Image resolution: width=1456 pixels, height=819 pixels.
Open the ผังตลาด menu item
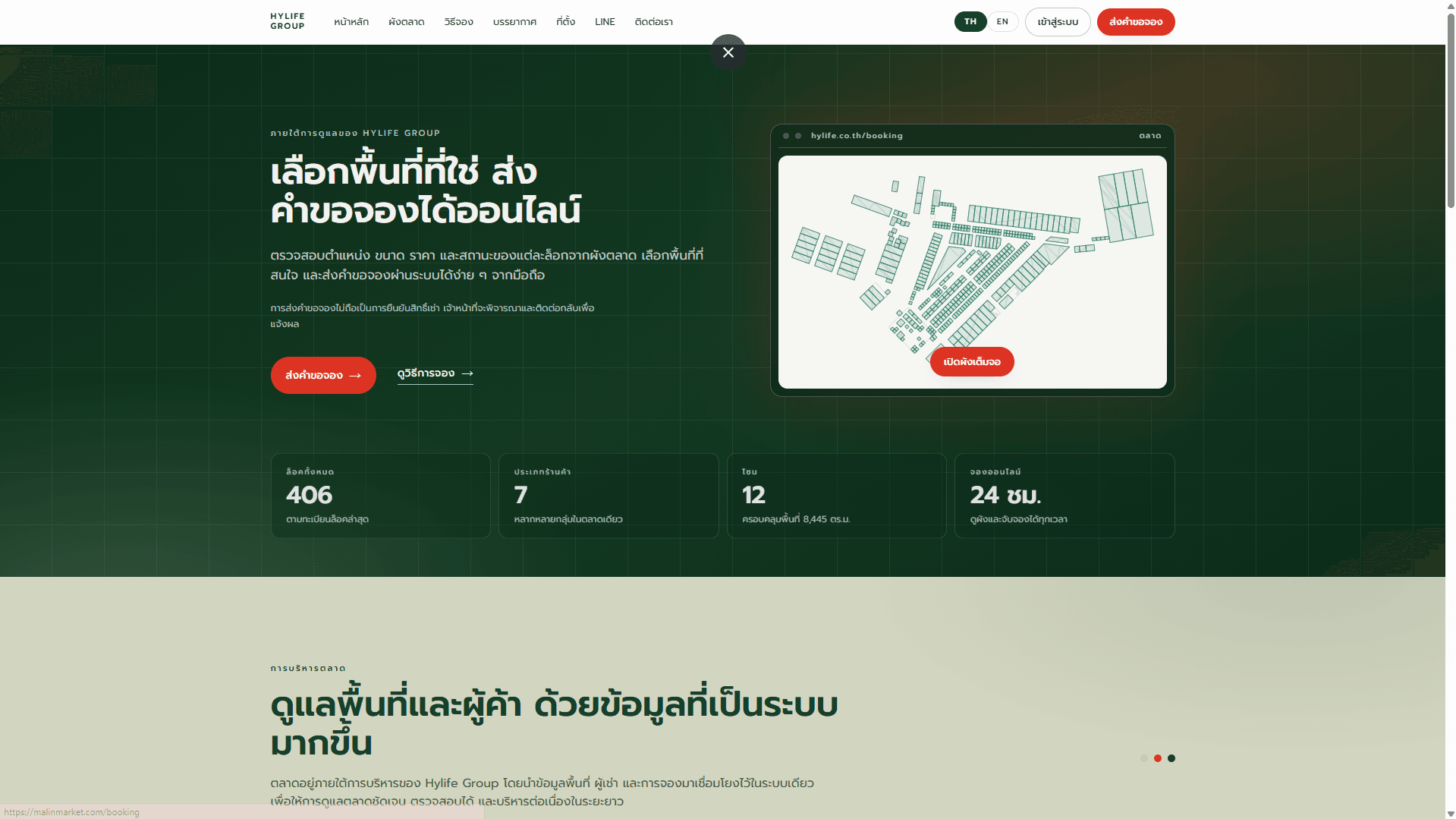(x=407, y=22)
